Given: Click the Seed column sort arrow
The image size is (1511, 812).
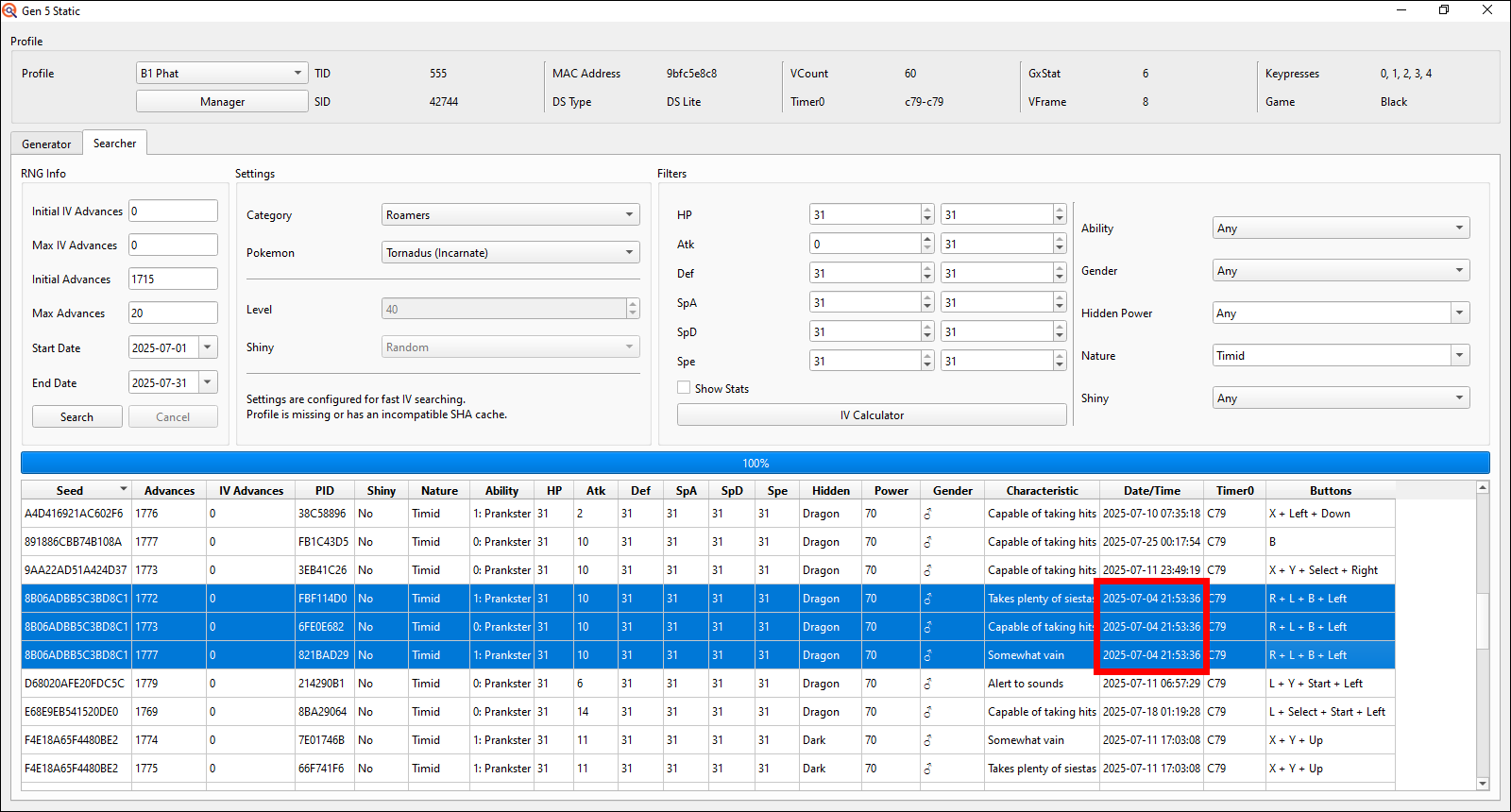Looking at the screenshot, I should [123, 489].
